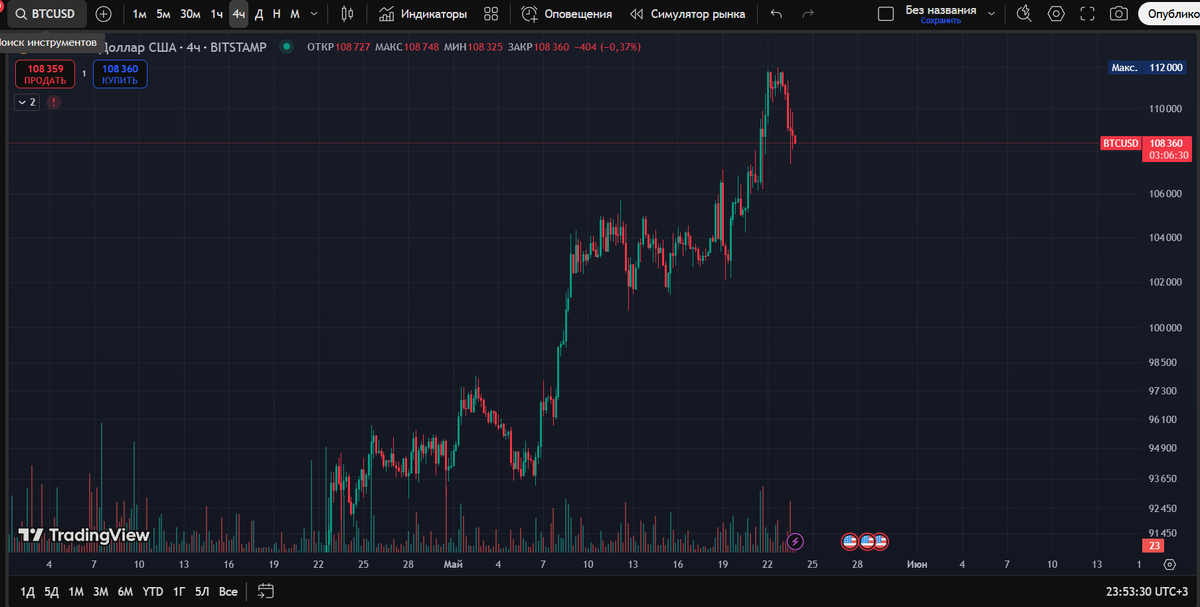Click a US flag economic event icon

[849, 541]
